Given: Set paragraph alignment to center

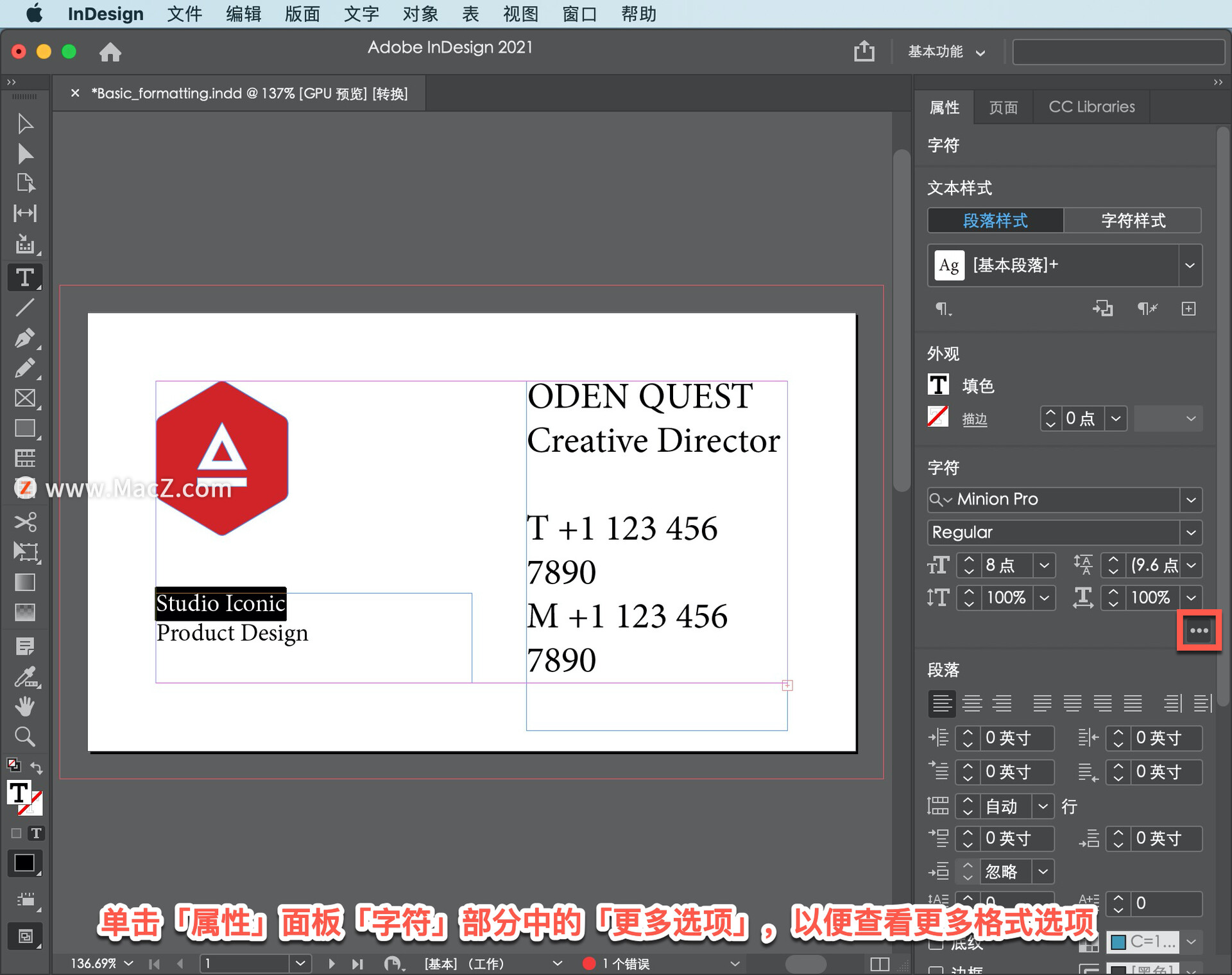Looking at the screenshot, I should (972, 703).
